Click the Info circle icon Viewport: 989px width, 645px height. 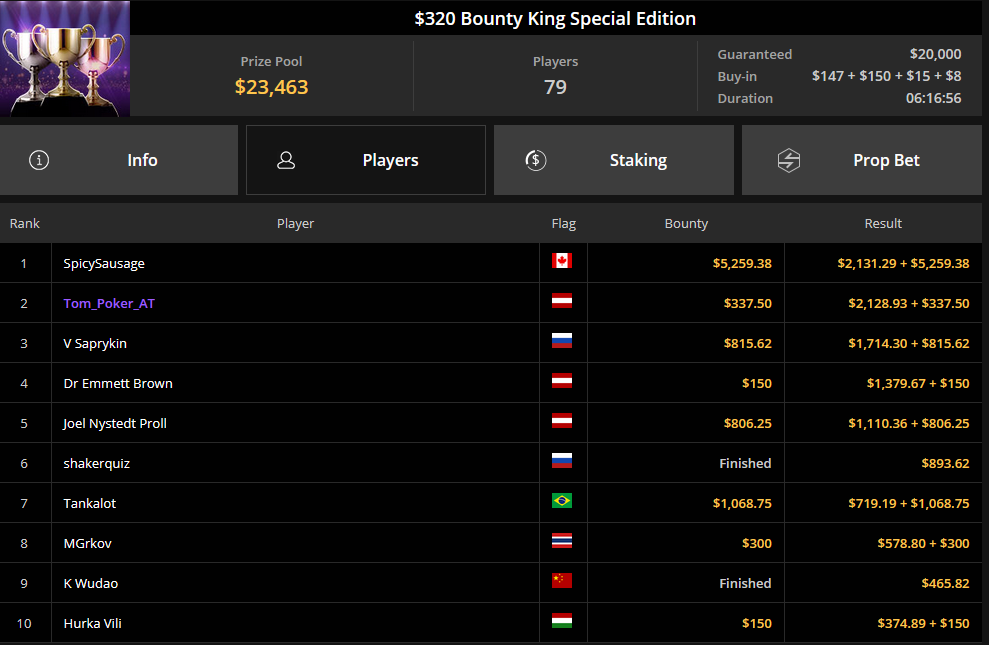pyautogui.click(x=39, y=160)
